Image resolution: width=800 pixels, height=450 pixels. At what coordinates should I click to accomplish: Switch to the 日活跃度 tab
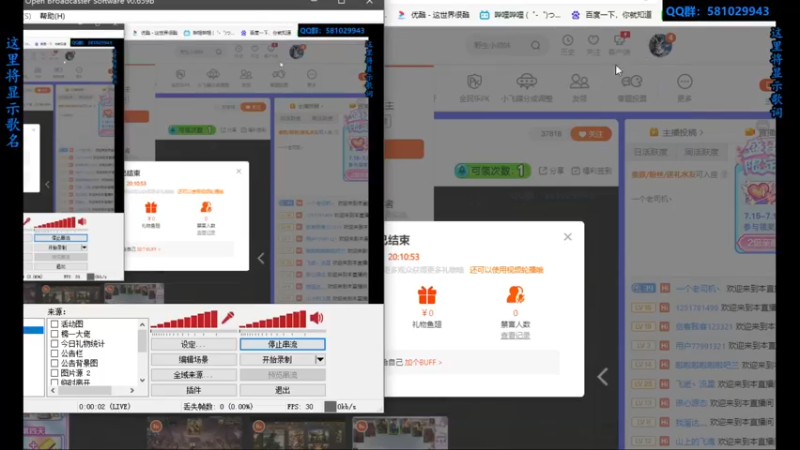(651, 152)
